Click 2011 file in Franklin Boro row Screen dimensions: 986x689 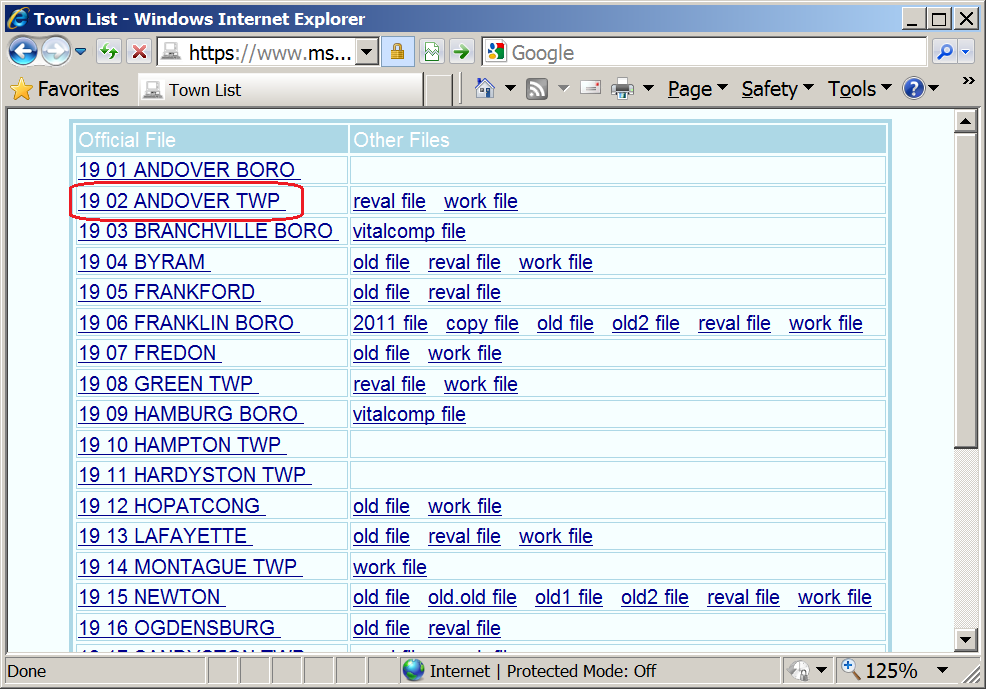pyautogui.click(x=390, y=323)
